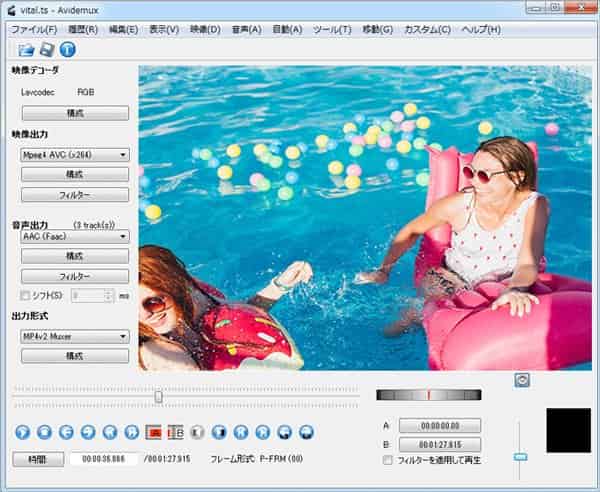Viewport: 600px width, 492px height.
Task: Open the カスタム(C) menu
Action: tap(427, 29)
